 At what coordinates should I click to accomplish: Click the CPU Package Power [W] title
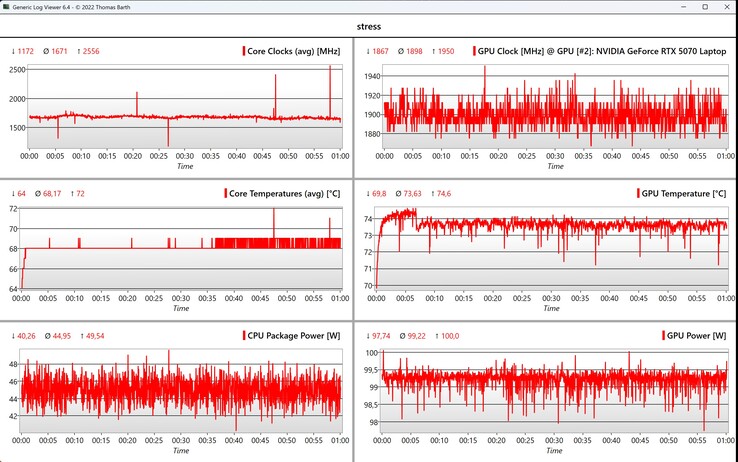pyautogui.click(x=293, y=335)
